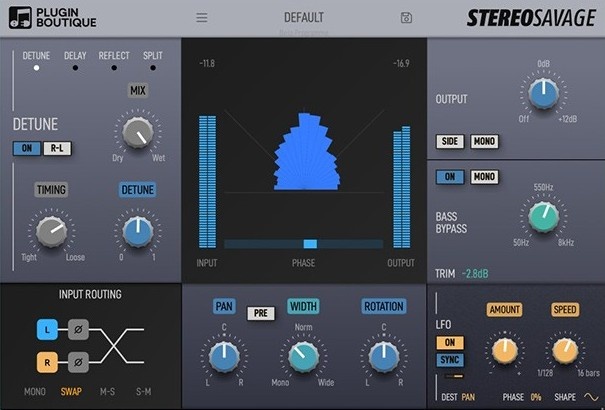Viewport: 605px width, 410px height.
Task: Click the SPLIT mode label
Action: pos(153,56)
